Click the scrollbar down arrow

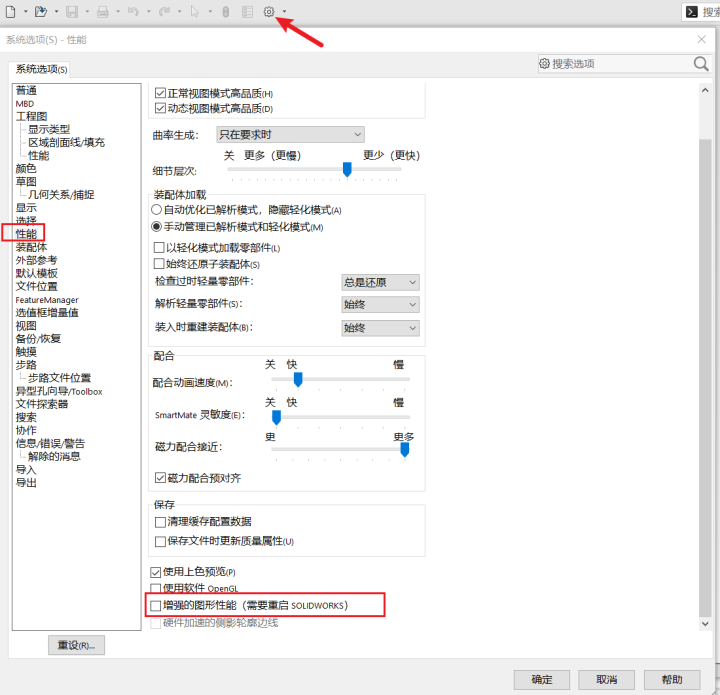705,623
